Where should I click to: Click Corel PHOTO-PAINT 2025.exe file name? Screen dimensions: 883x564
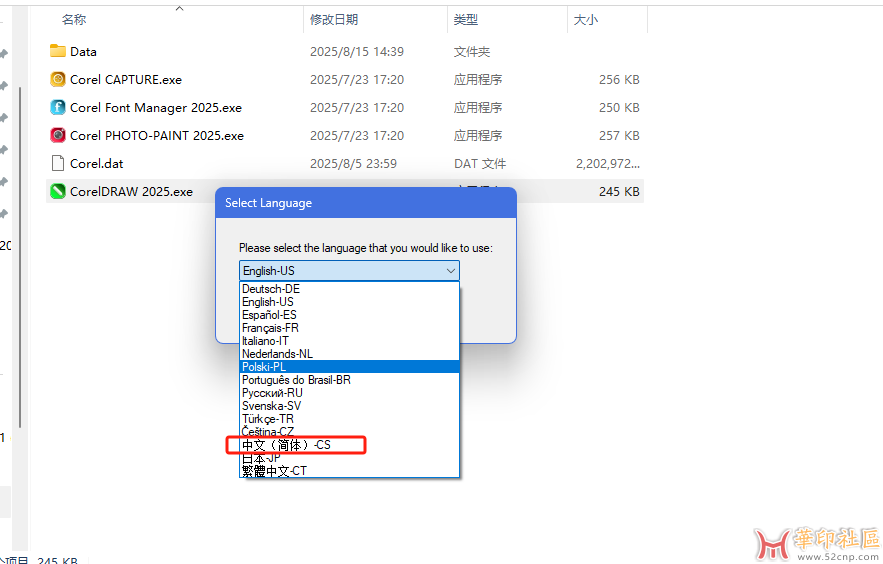tap(157, 136)
